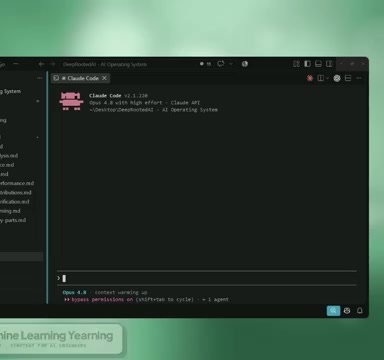Open the notifications bell
Viewport: 384px width, 360px height.
click(x=360, y=311)
